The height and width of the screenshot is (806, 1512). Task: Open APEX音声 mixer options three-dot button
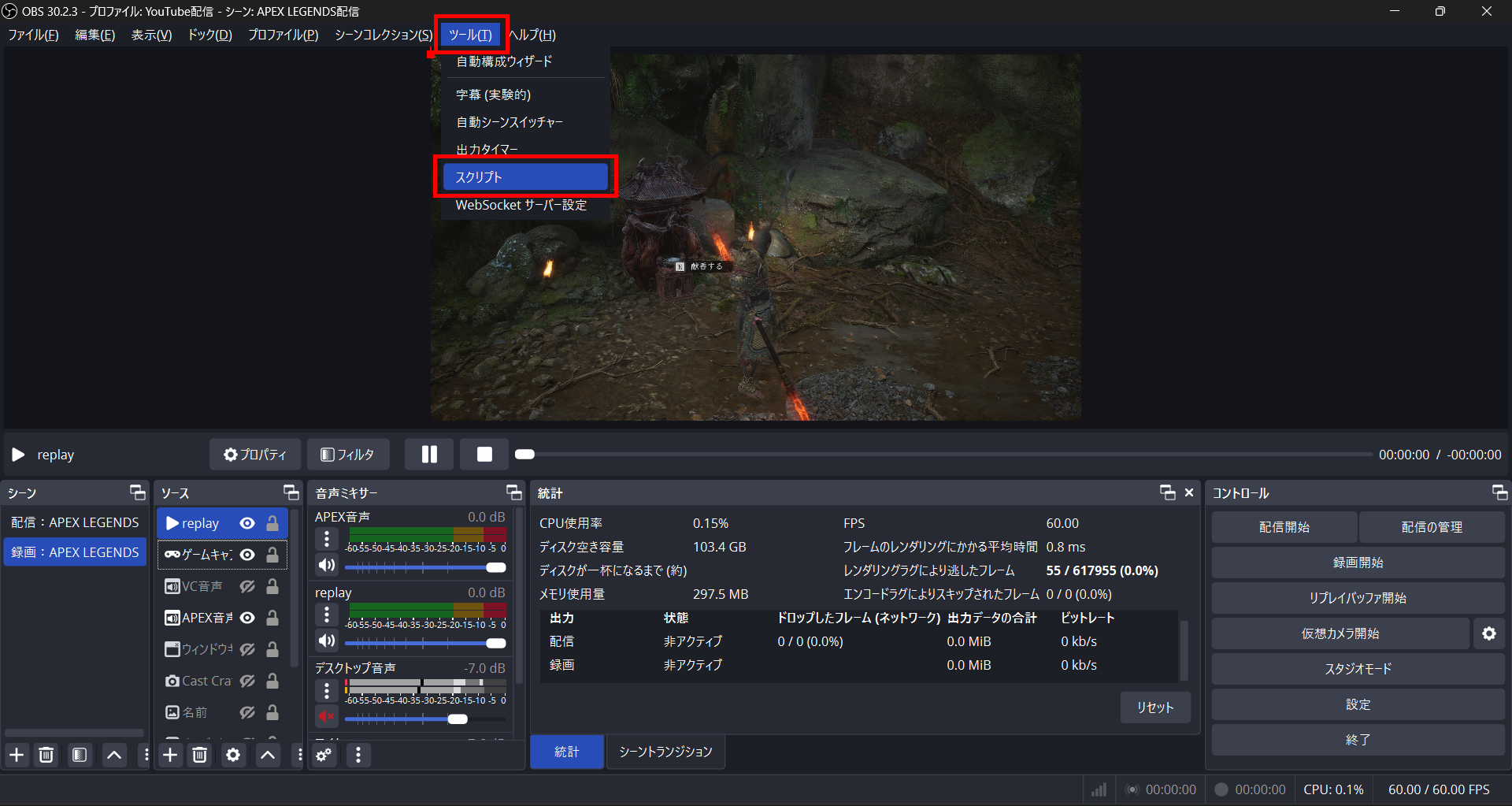click(327, 539)
